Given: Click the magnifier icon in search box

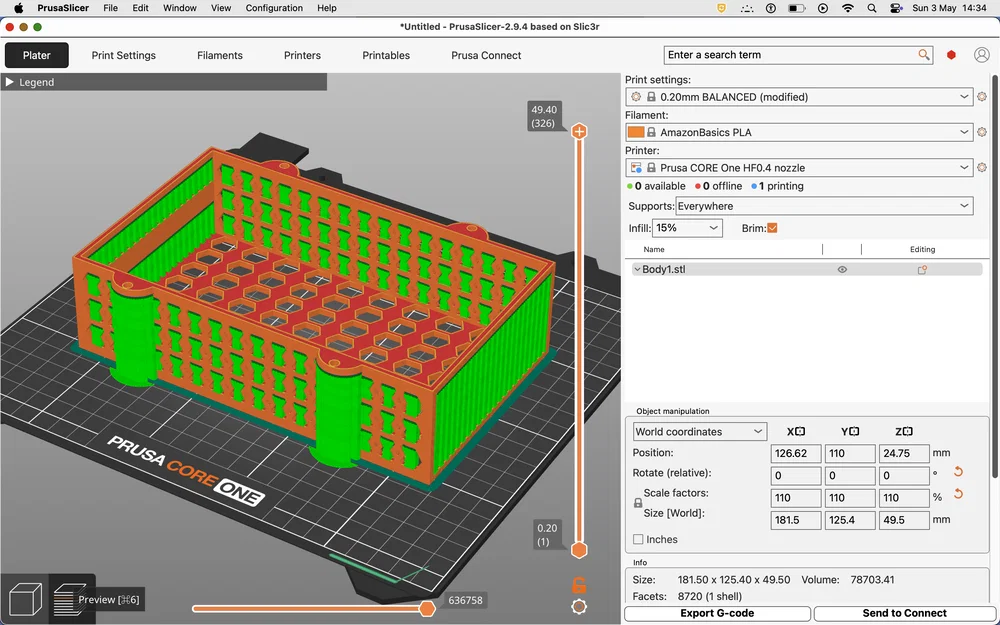Looking at the screenshot, I should pyautogui.click(x=923, y=55).
